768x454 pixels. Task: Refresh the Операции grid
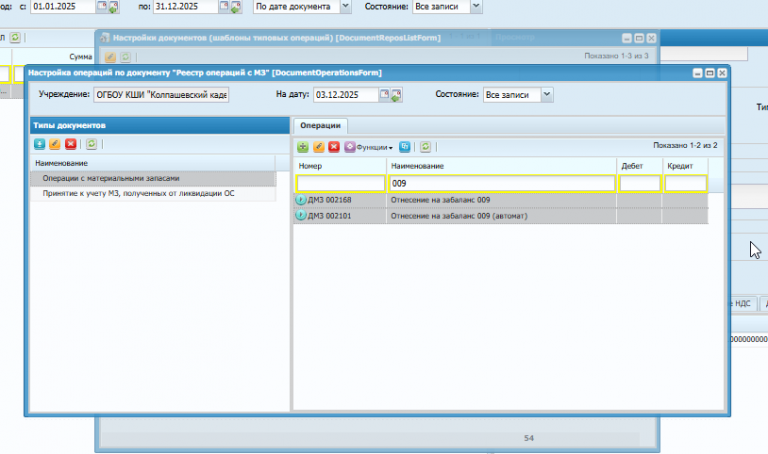pyautogui.click(x=425, y=147)
